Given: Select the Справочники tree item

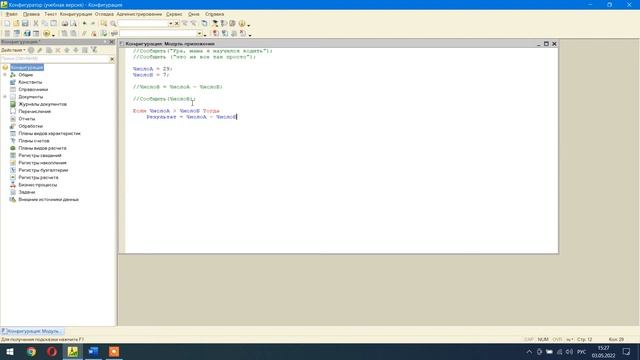Looking at the screenshot, I should pyautogui.click(x=33, y=89).
